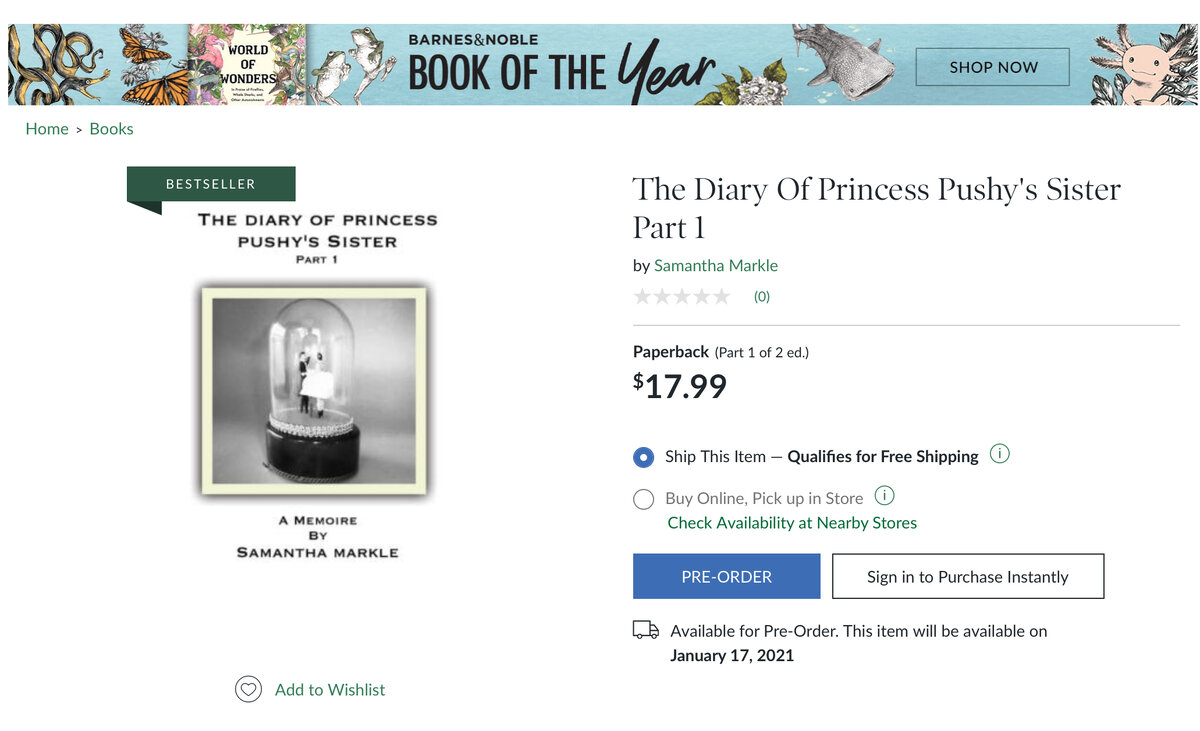
Task: Click the green Bestseller ribbon badge
Action: (211, 184)
